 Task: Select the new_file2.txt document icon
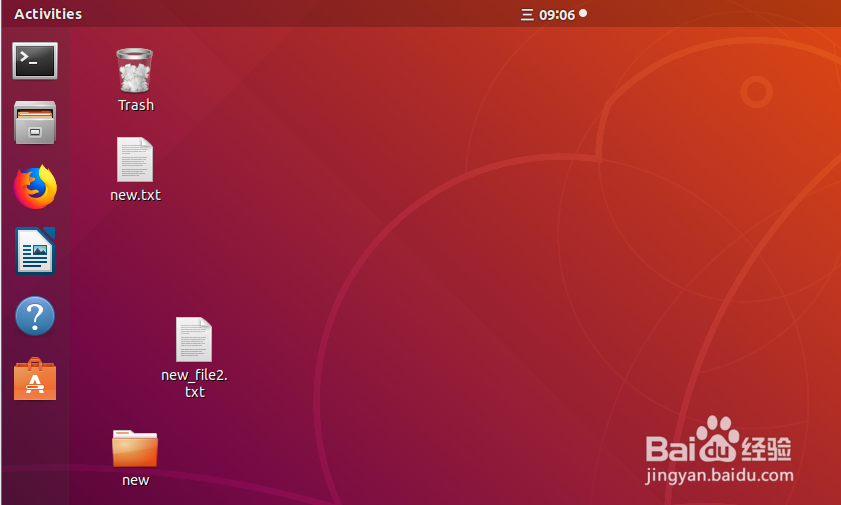194,339
